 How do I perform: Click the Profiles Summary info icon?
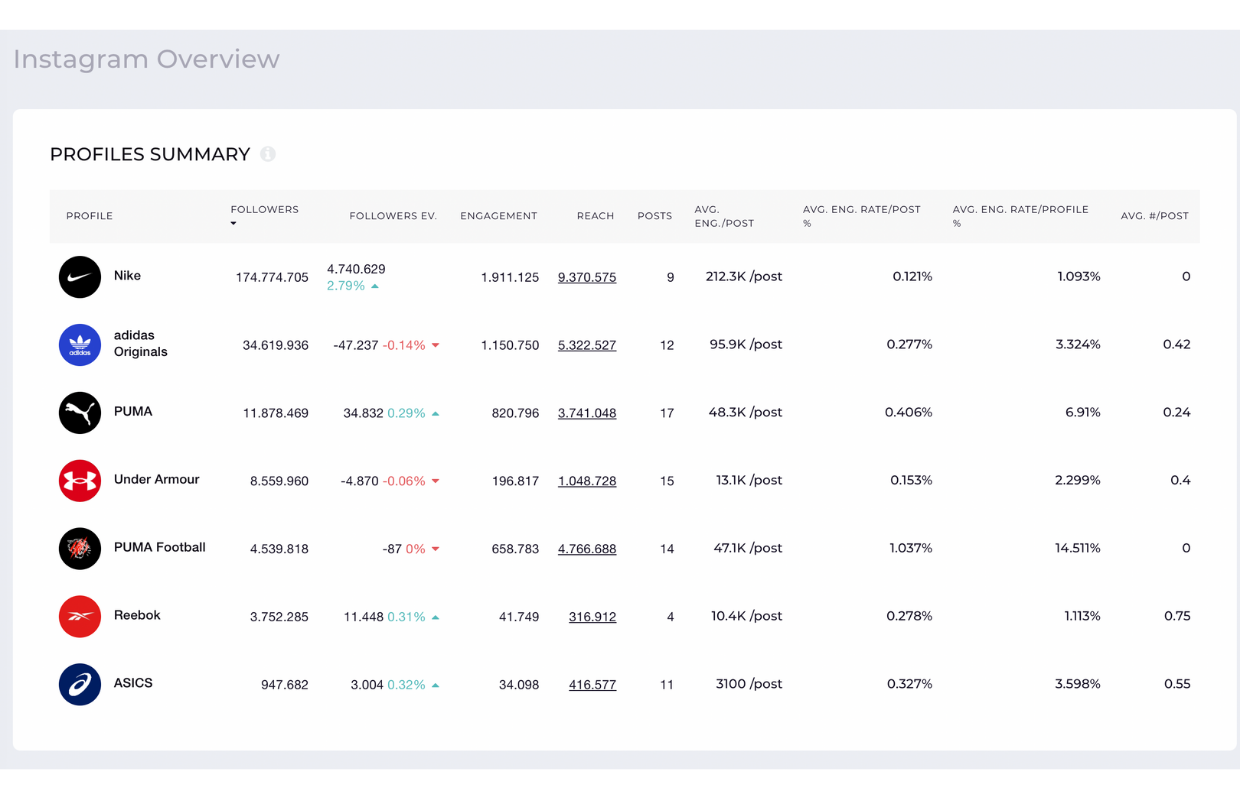[x=268, y=154]
